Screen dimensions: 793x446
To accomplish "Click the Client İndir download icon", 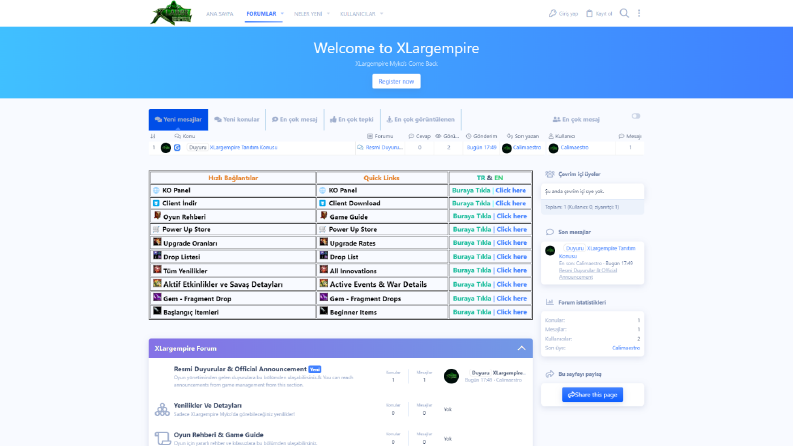I will point(156,203).
